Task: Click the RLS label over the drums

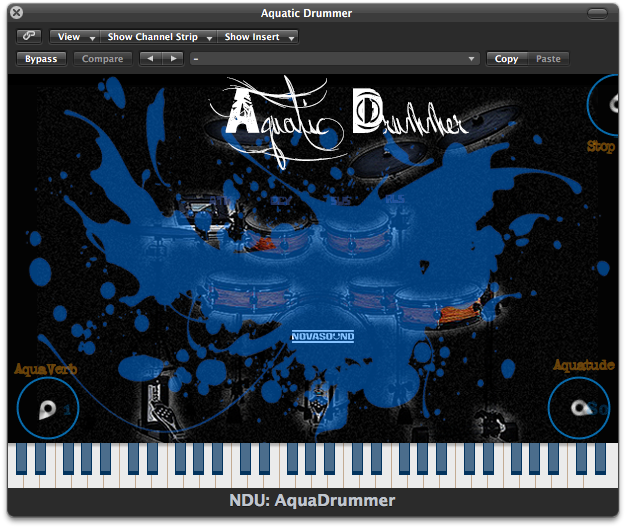Action: point(395,199)
